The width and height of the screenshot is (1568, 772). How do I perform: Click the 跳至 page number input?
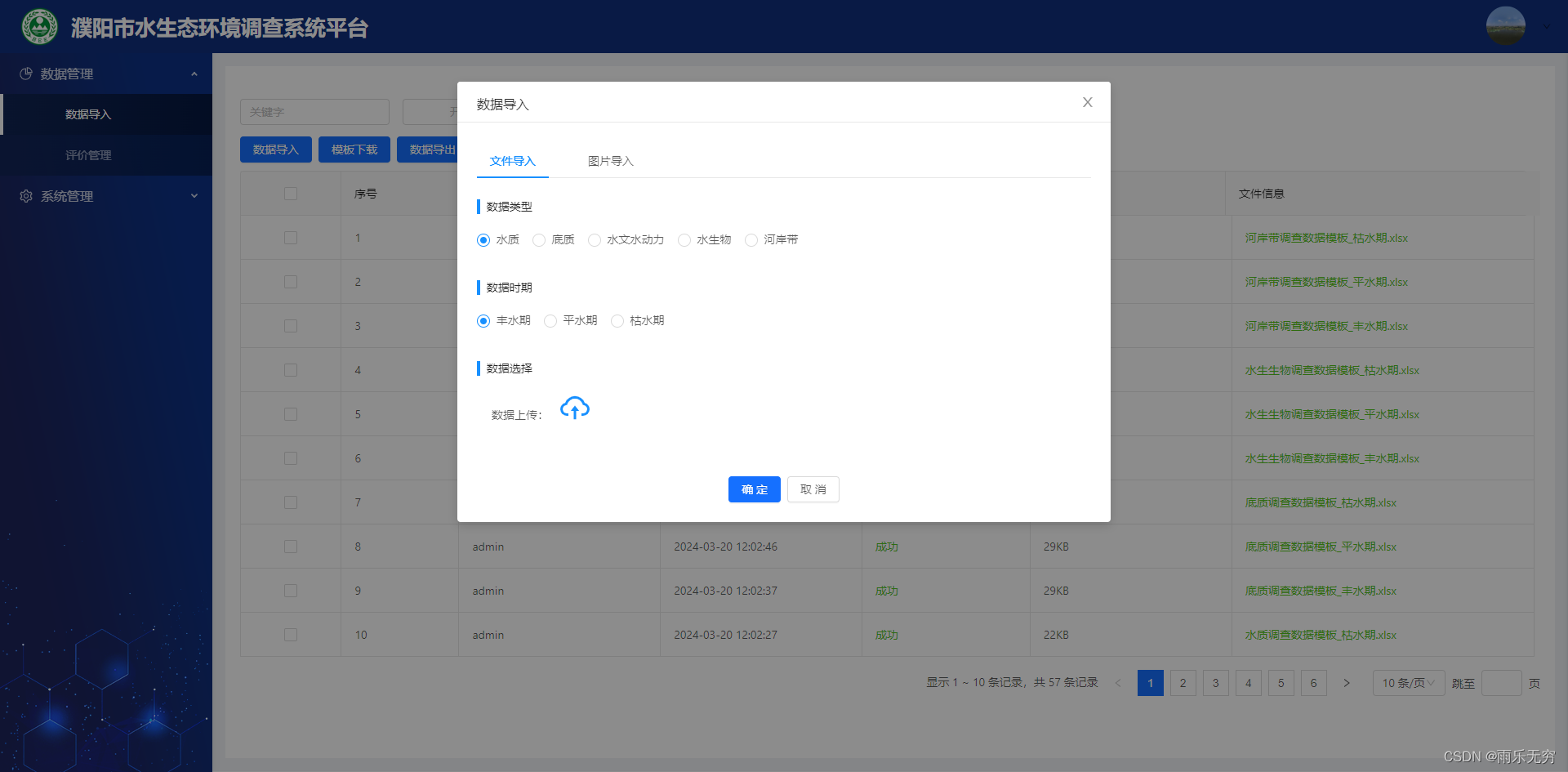1501,683
